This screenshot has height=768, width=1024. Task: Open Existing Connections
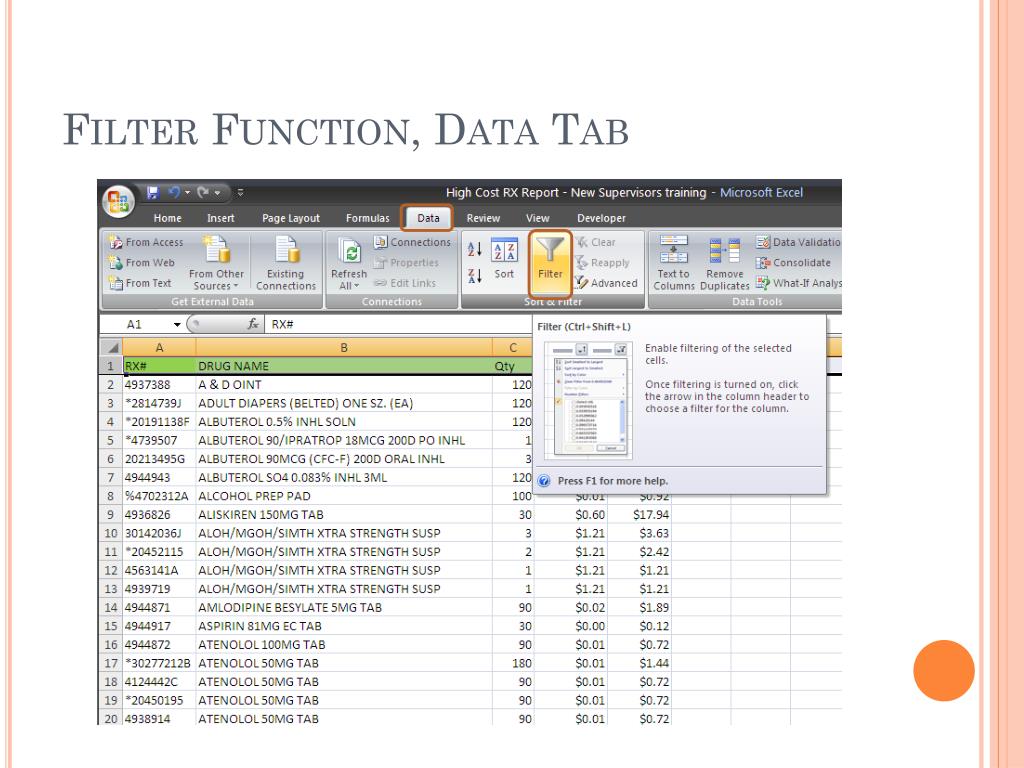click(x=286, y=263)
